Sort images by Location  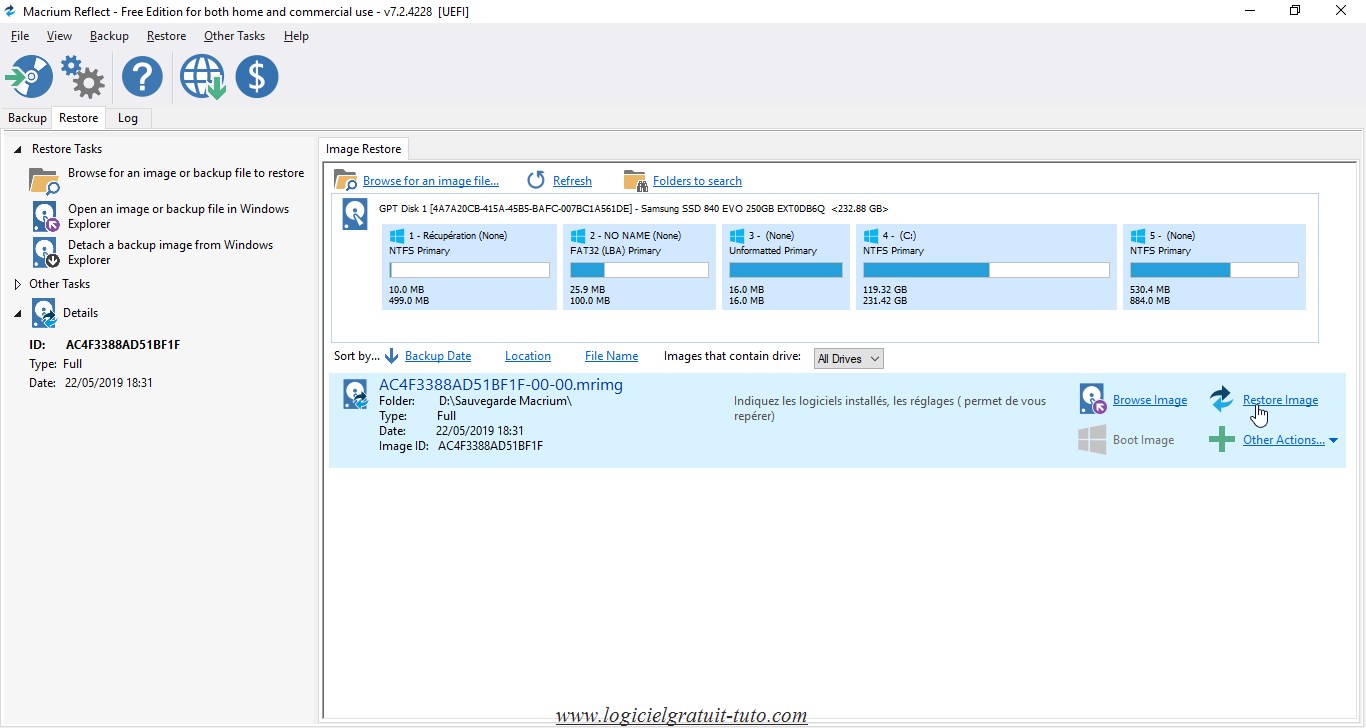pos(528,356)
